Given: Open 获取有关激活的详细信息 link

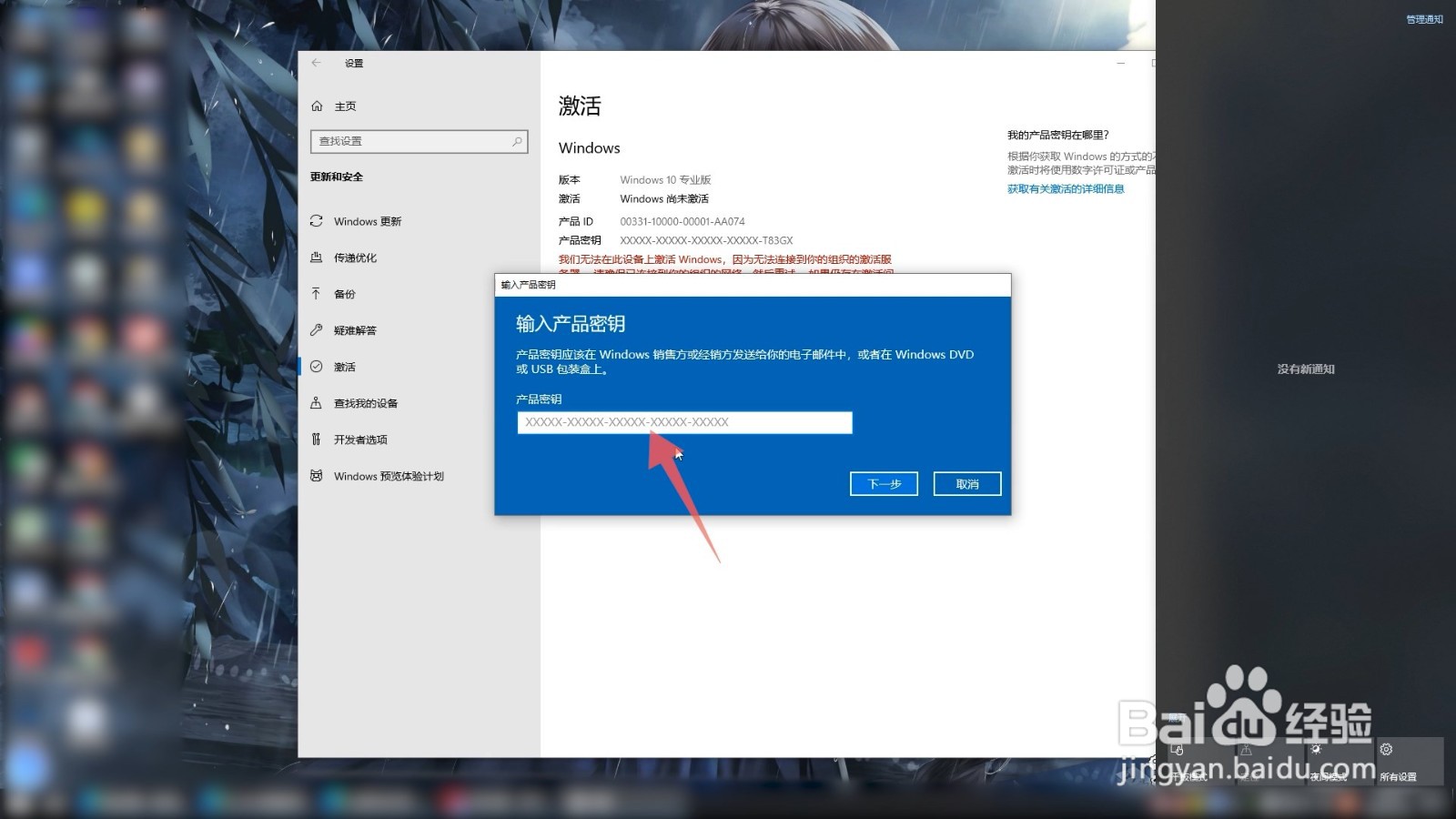Looking at the screenshot, I should pyautogui.click(x=1066, y=189).
